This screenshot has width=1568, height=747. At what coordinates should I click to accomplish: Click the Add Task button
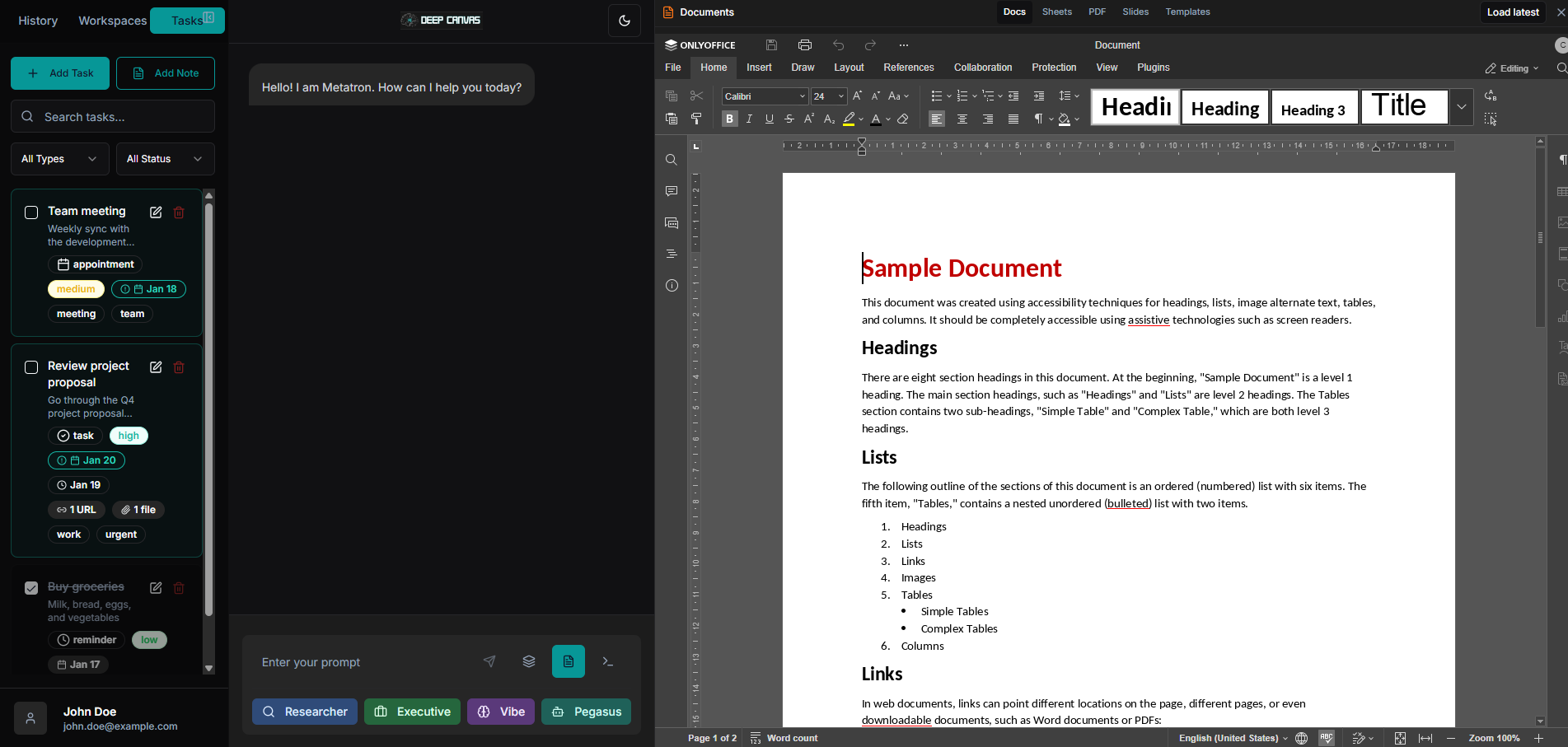[59, 73]
